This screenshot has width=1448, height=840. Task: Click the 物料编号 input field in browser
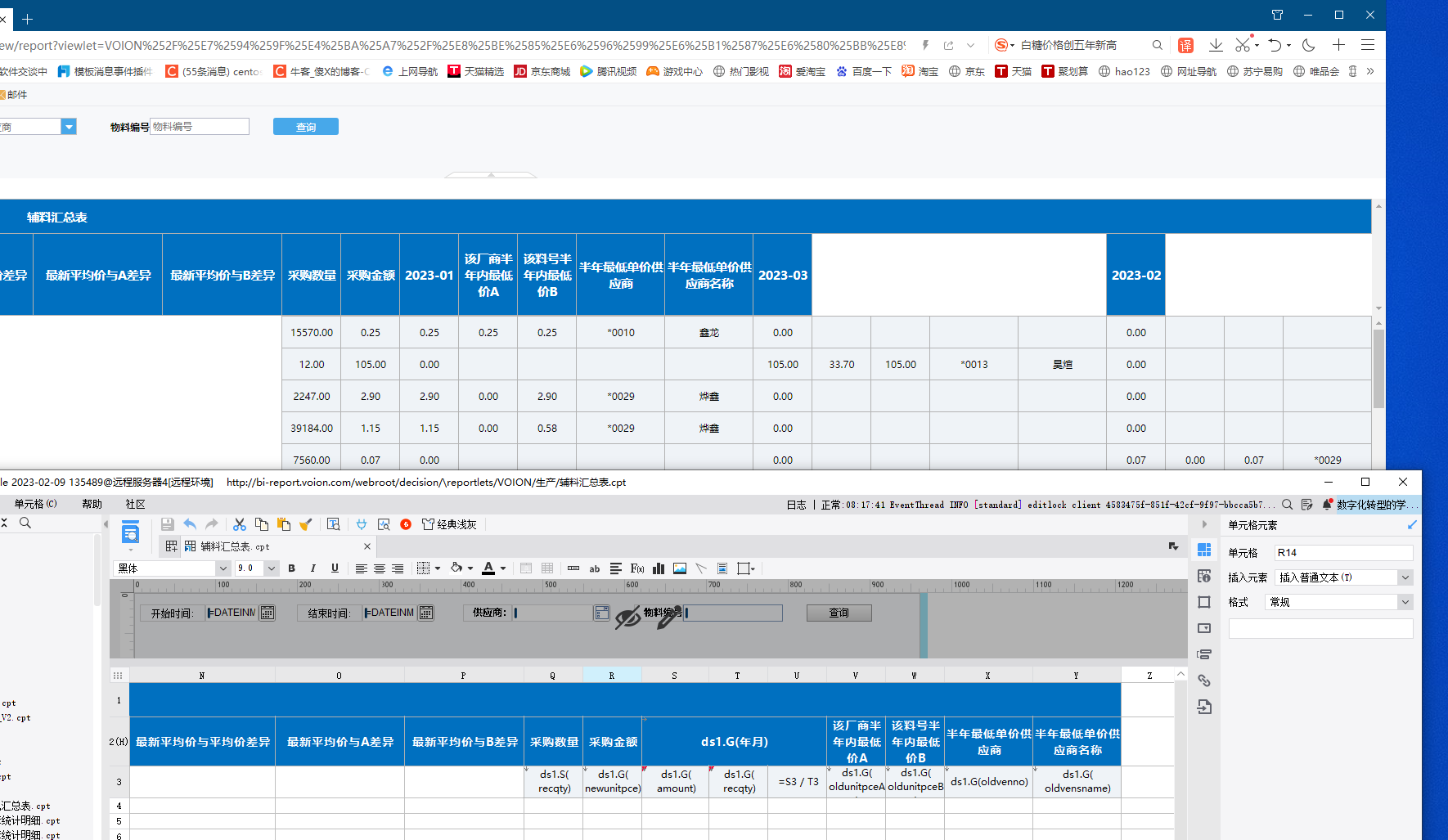[200, 127]
